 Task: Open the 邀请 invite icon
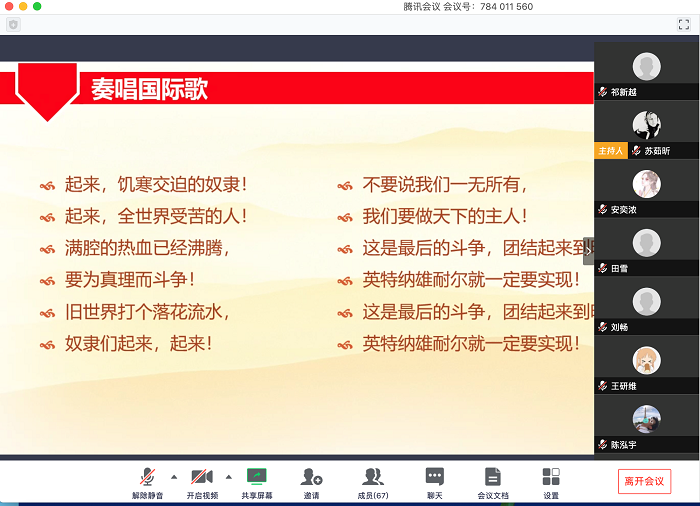click(x=311, y=477)
